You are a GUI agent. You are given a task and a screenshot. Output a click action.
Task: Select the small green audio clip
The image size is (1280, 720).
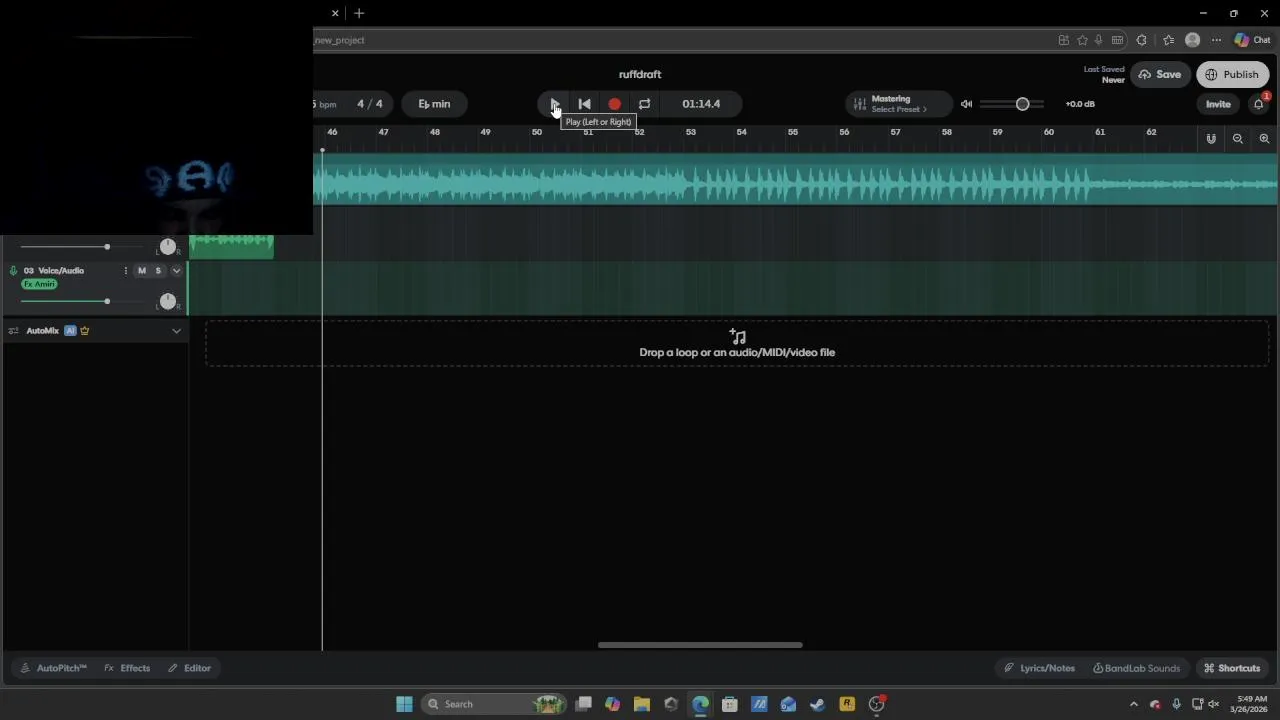pyautogui.click(x=232, y=246)
